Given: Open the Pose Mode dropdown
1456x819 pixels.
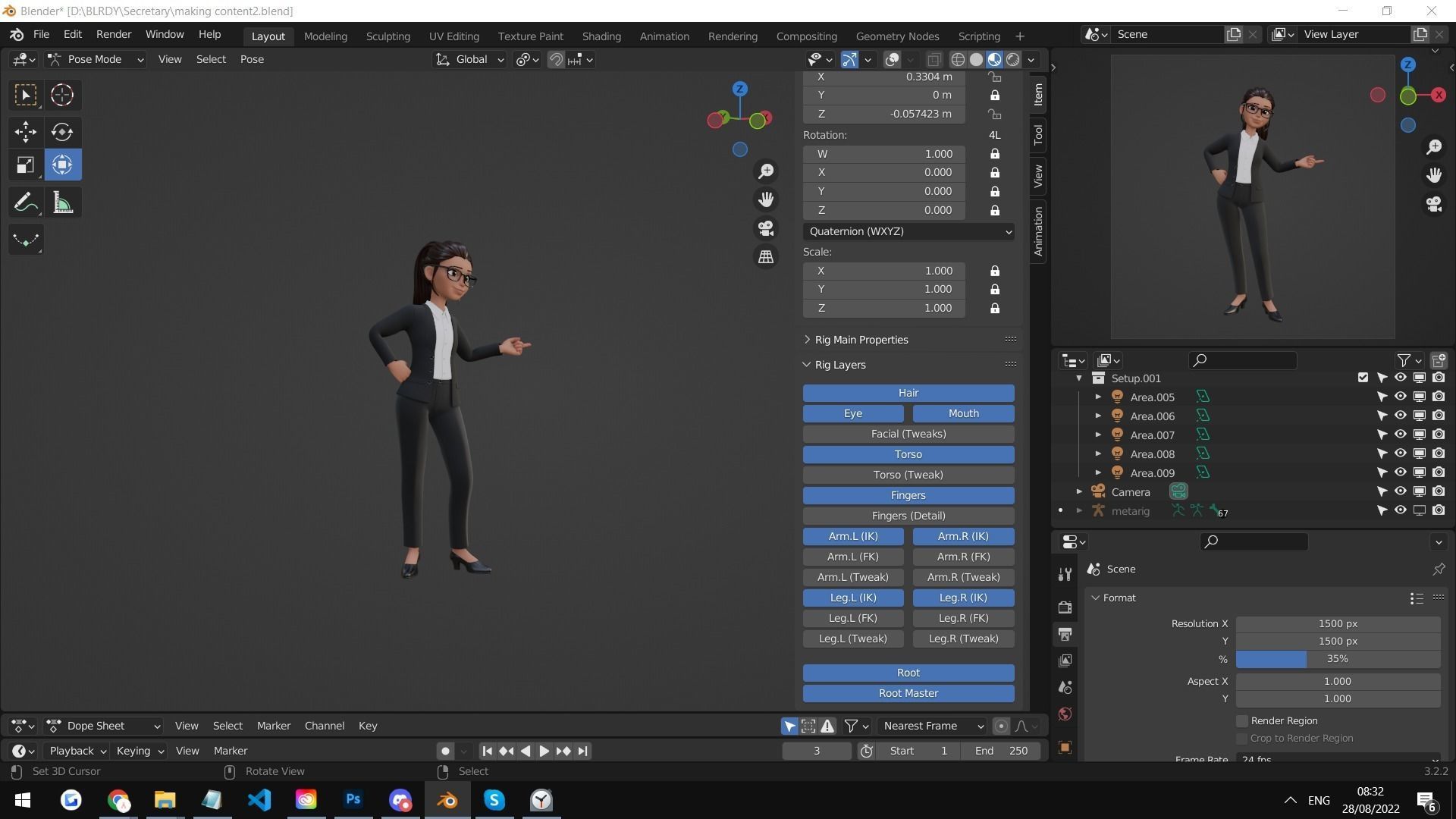Looking at the screenshot, I should click(x=96, y=59).
